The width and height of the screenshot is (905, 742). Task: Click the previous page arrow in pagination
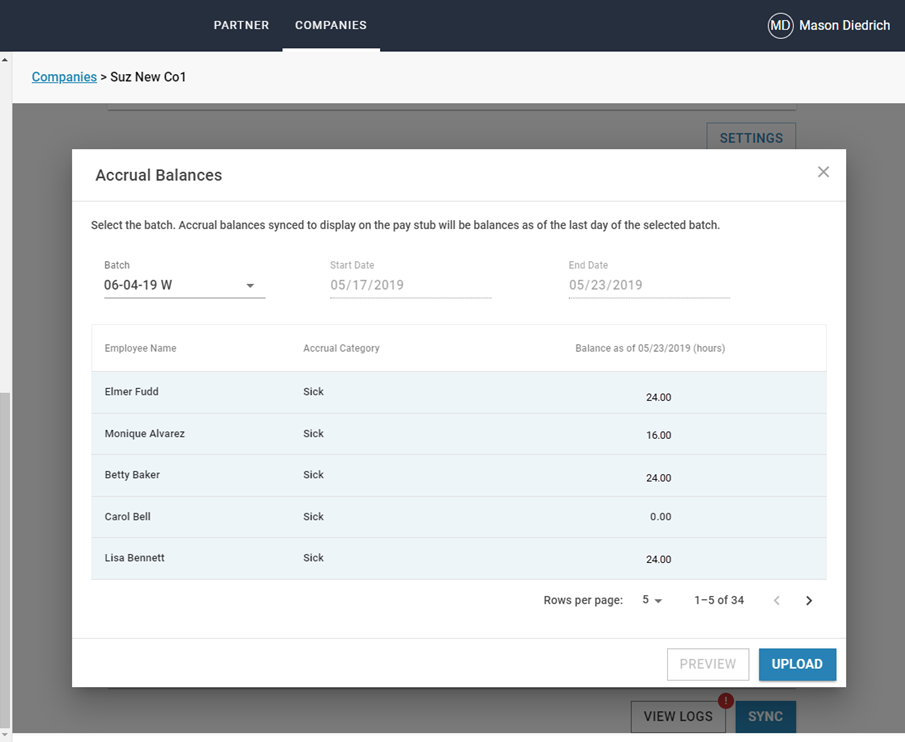click(777, 600)
